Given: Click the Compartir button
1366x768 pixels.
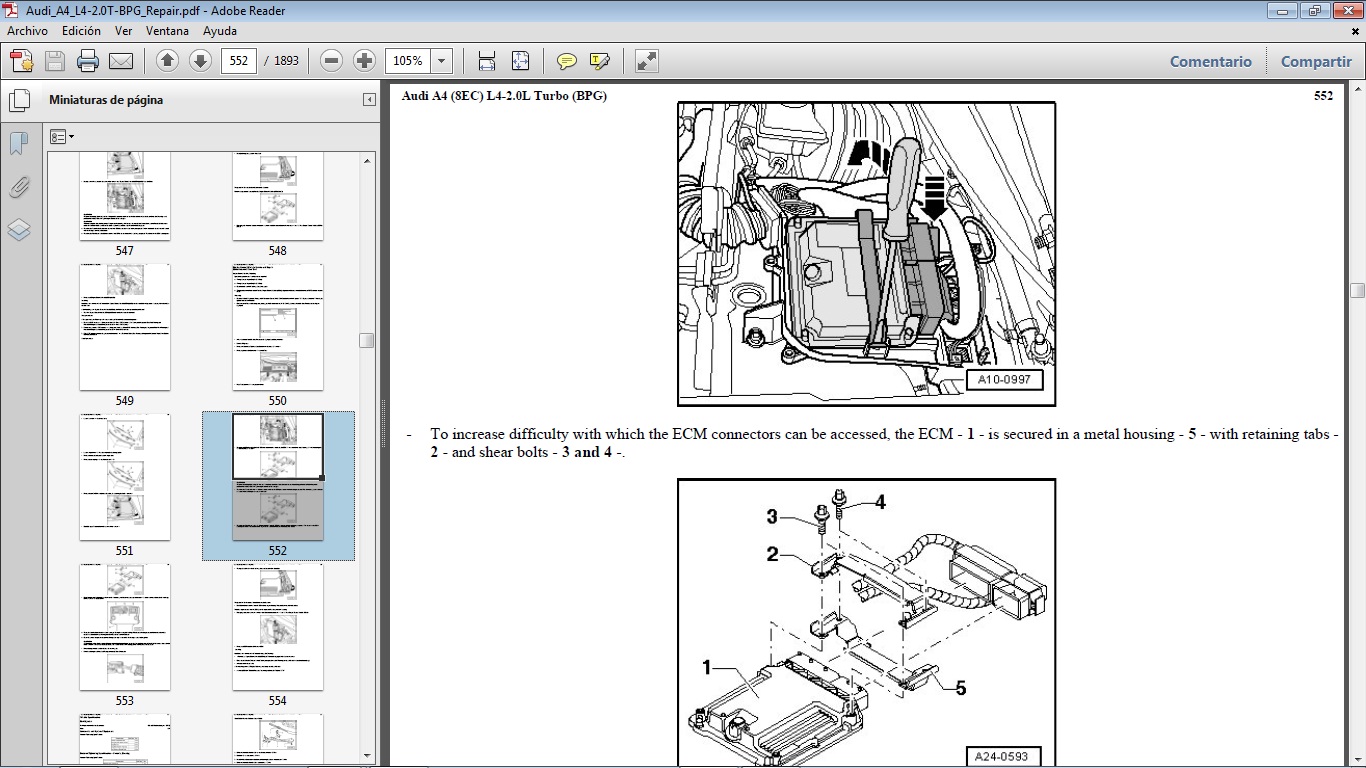Looking at the screenshot, I should pos(1315,61).
